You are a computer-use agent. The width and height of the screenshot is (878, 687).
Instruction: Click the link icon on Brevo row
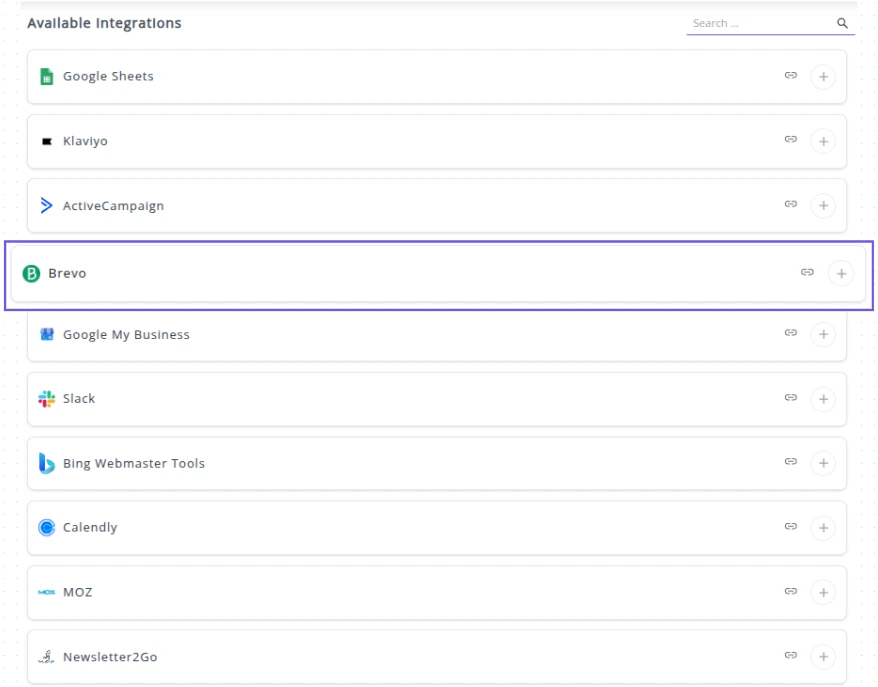coord(807,272)
